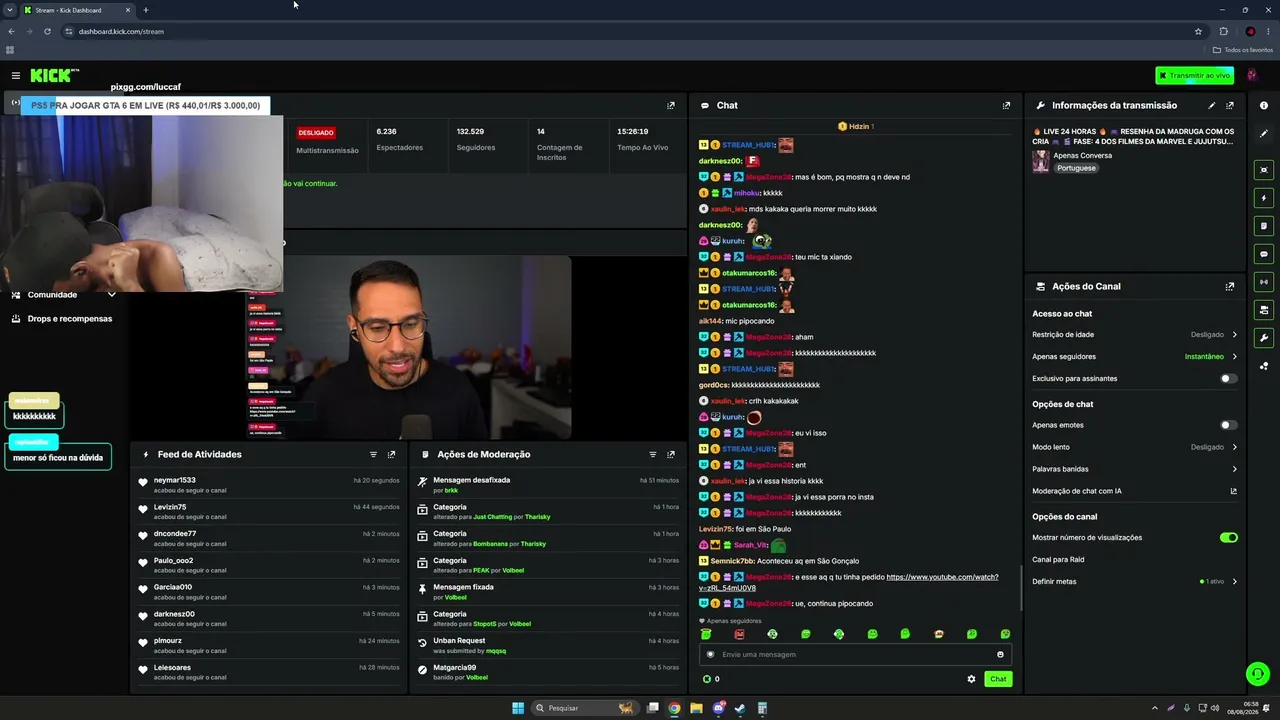This screenshot has height=720, width=1280.
Task: Open info icon in right sidebar
Action: coord(1264,105)
